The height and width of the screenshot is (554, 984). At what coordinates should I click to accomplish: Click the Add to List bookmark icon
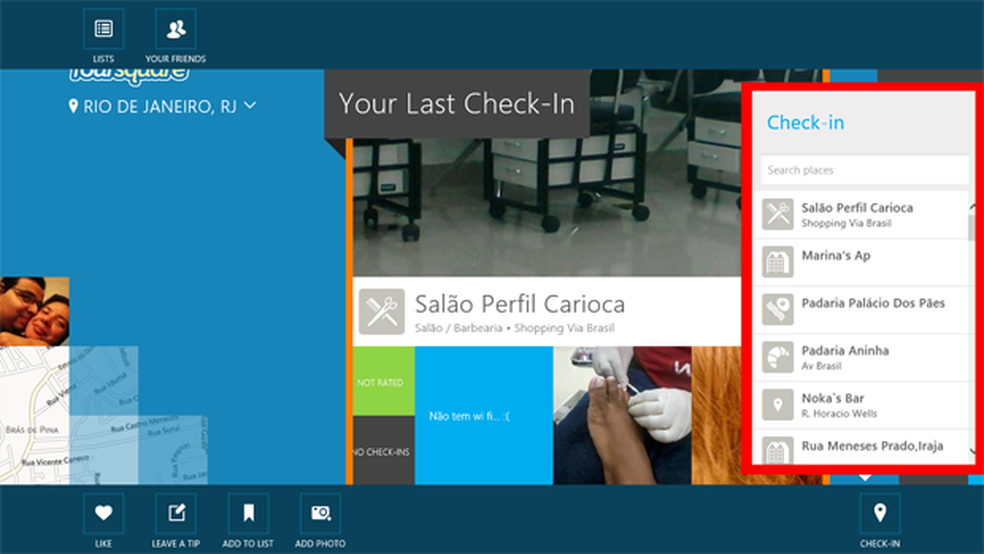249,513
